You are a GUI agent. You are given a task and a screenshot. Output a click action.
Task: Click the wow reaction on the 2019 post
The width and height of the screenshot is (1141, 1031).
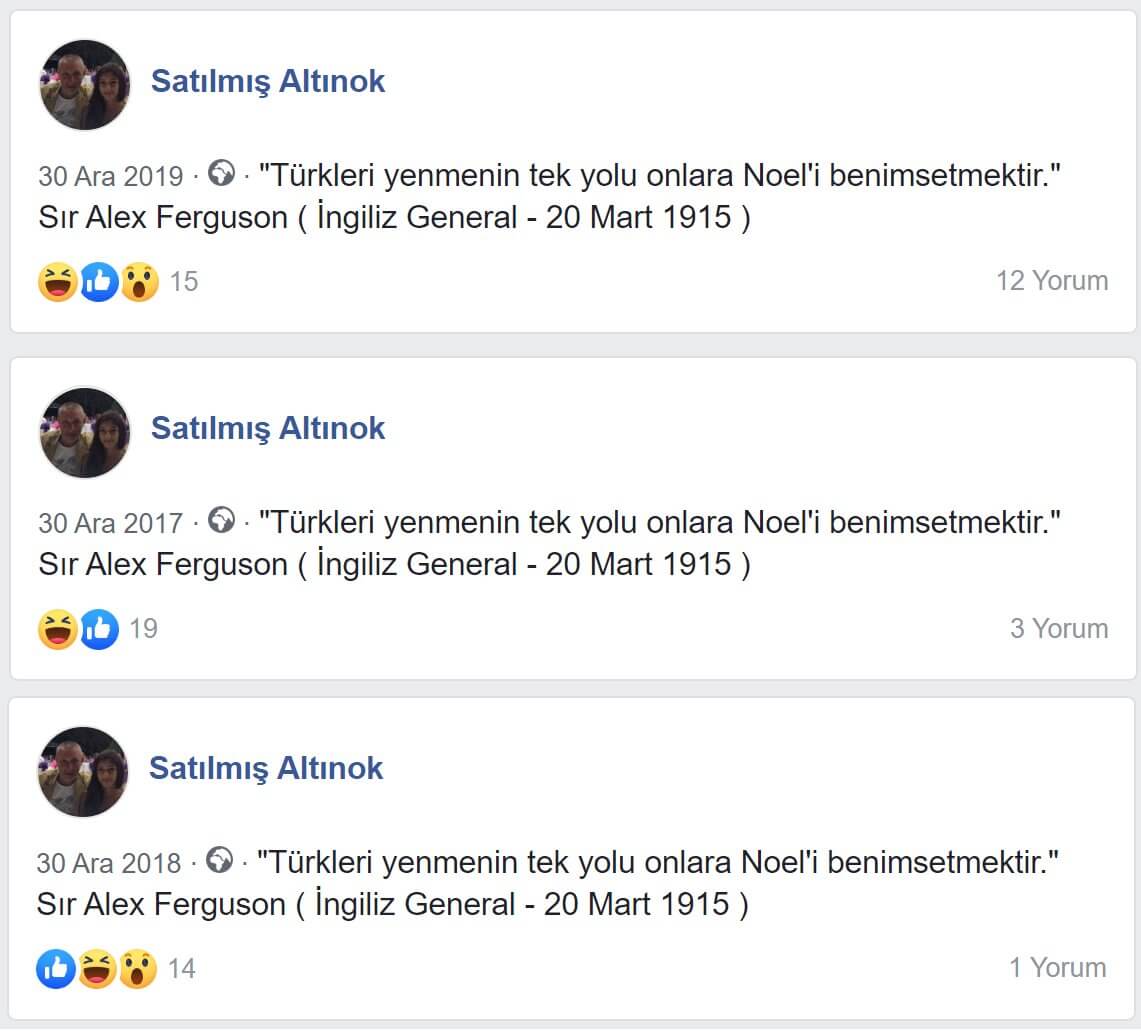[139, 281]
